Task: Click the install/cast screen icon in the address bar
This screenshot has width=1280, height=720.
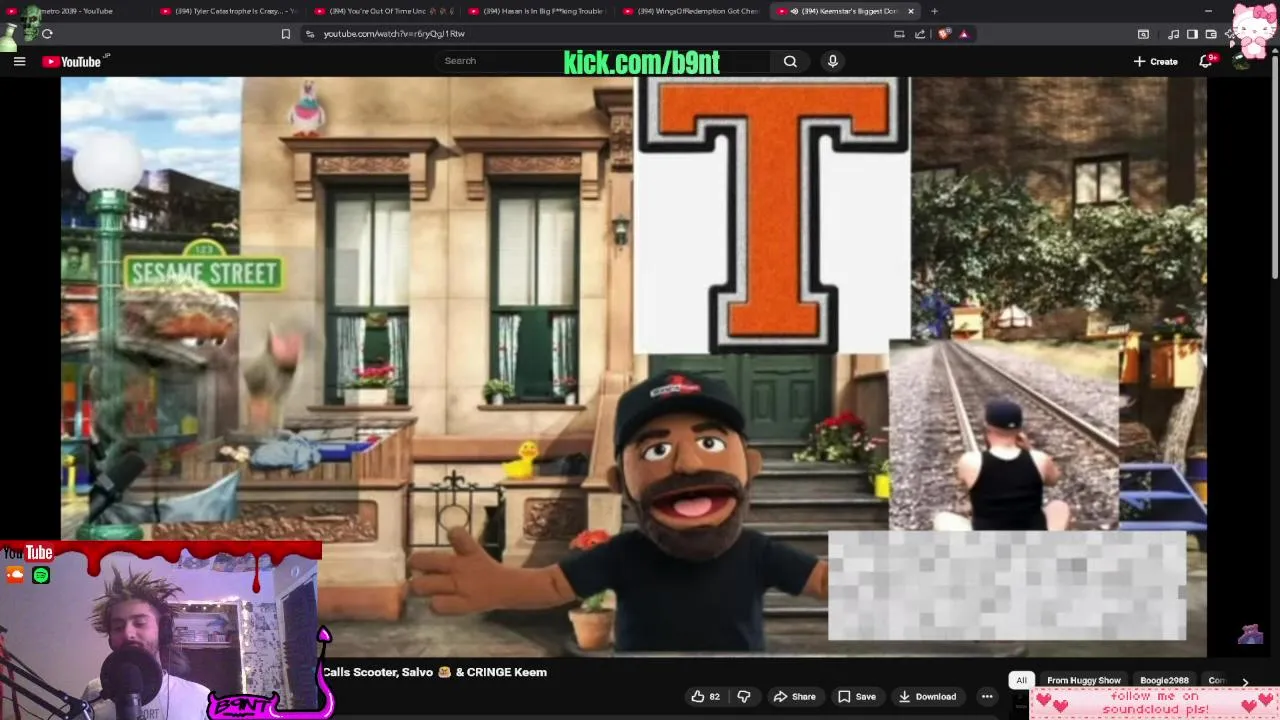Action: (x=899, y=34)
